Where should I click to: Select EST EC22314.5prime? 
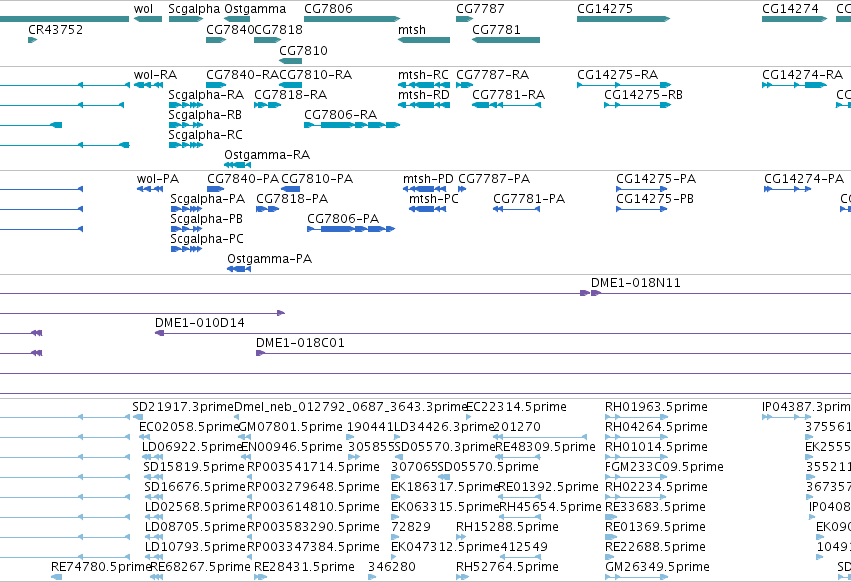tap(517, 407)
